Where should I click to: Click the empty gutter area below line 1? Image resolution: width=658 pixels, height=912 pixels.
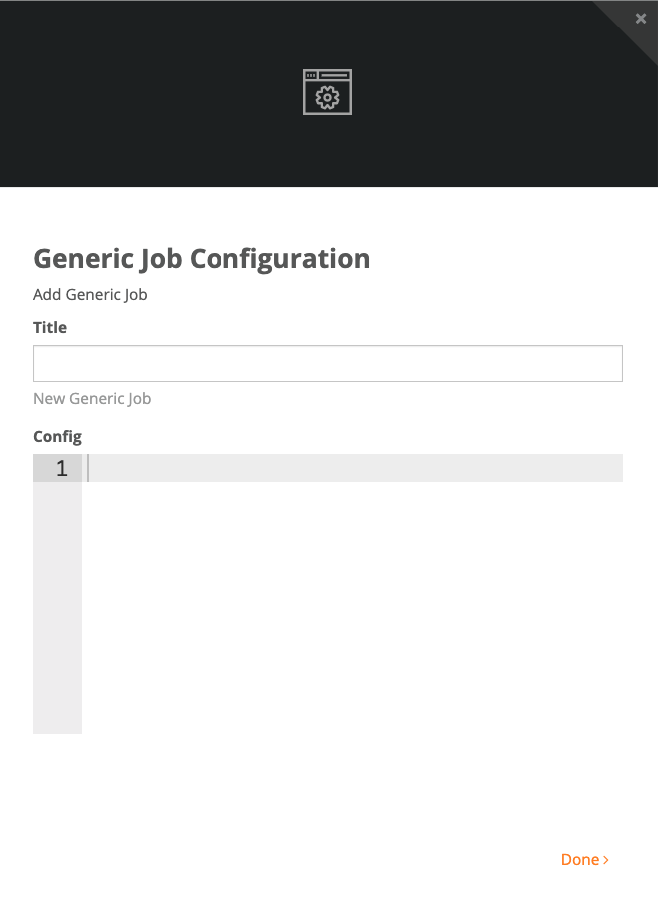pos(57,607)
